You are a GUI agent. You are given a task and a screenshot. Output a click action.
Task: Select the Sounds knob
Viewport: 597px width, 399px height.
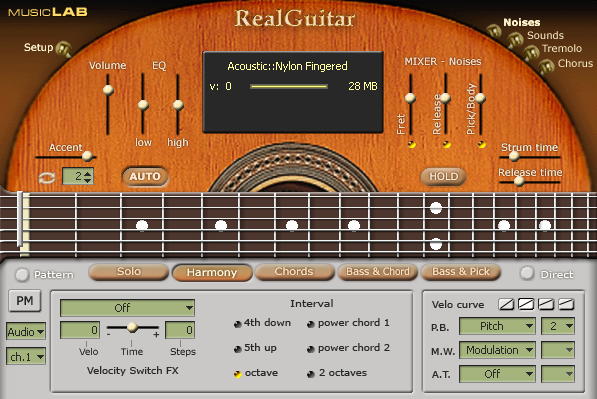[x=515, y=40]
